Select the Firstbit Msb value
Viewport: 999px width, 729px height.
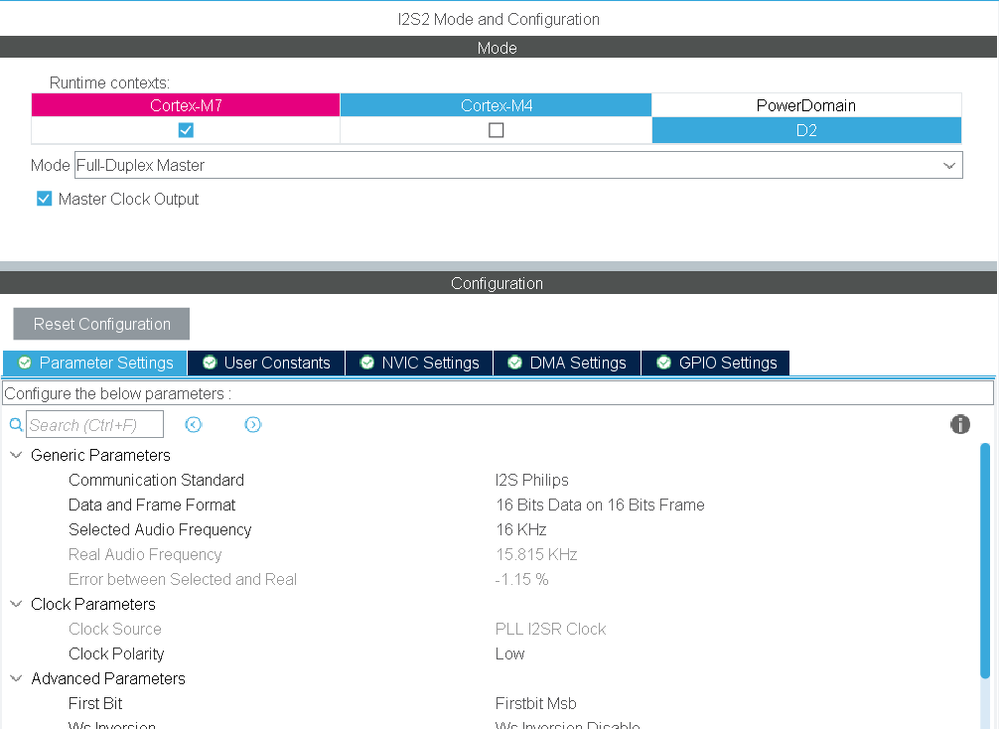535,704
